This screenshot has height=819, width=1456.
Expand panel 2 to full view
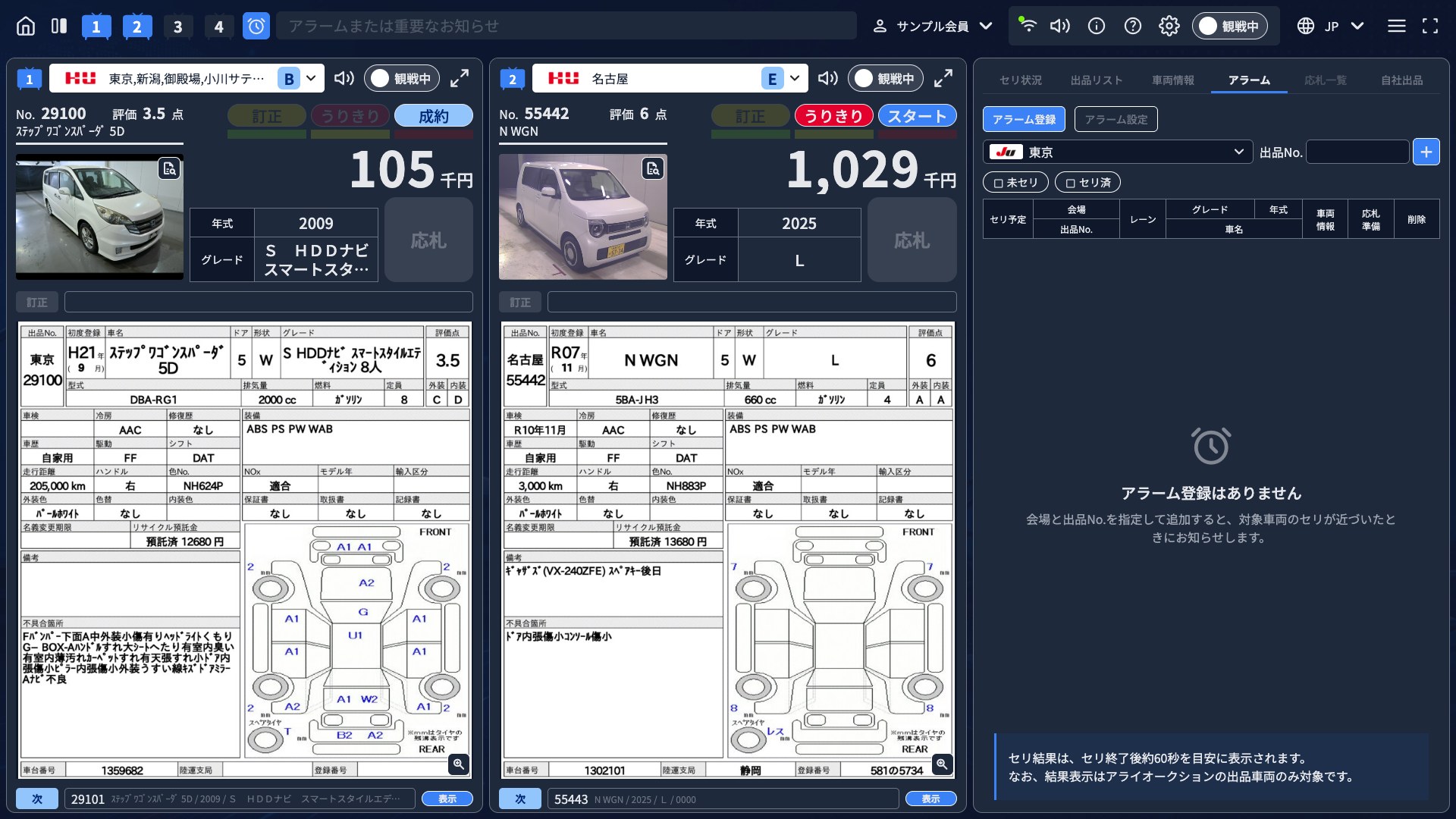[943, 78]
